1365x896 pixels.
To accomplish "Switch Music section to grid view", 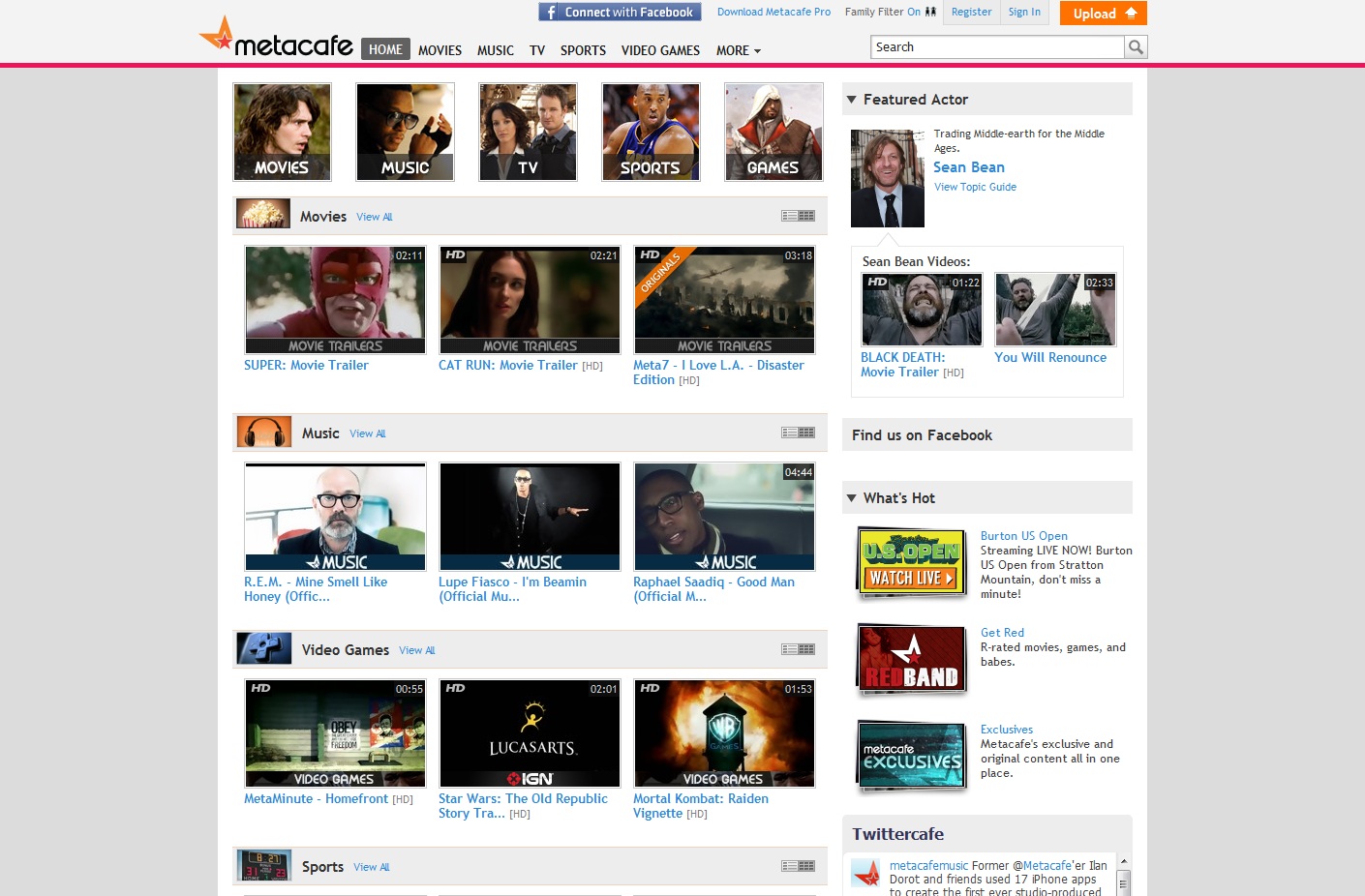I will [x=806, y=433].
